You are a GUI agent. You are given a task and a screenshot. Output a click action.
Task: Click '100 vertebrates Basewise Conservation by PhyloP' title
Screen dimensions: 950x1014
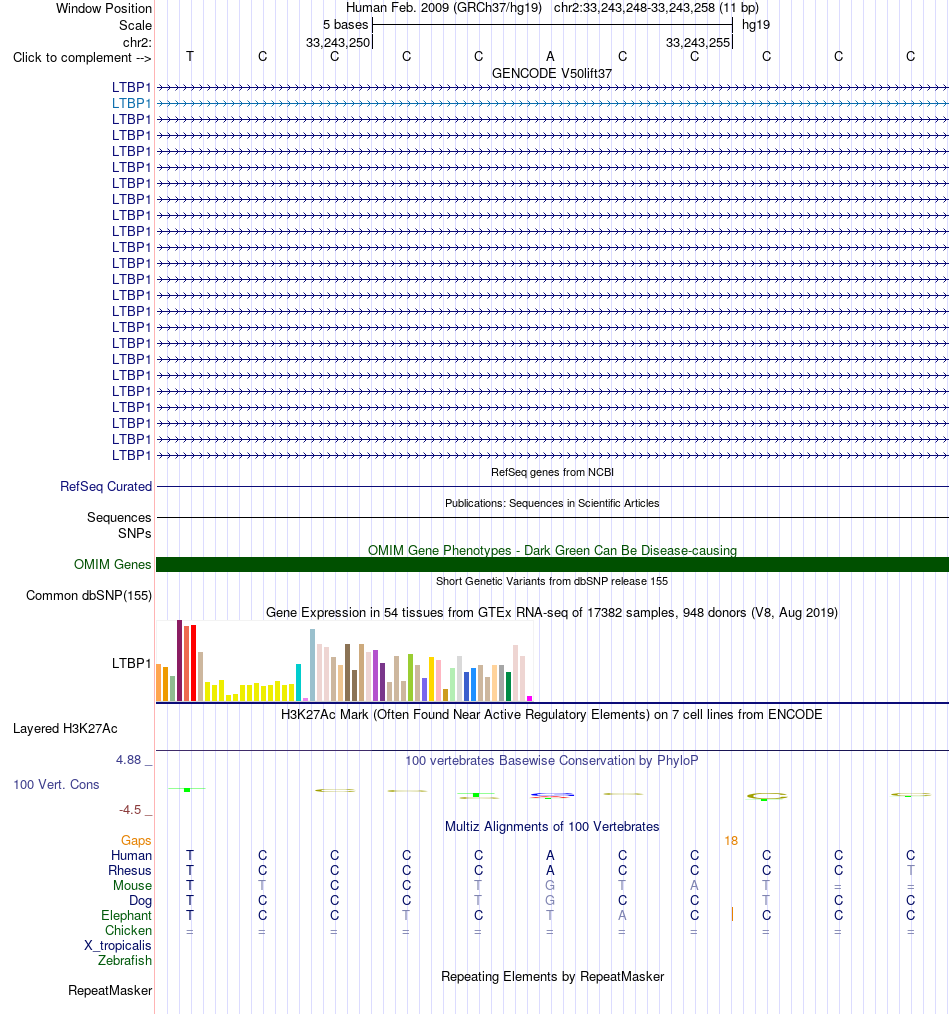552,760
